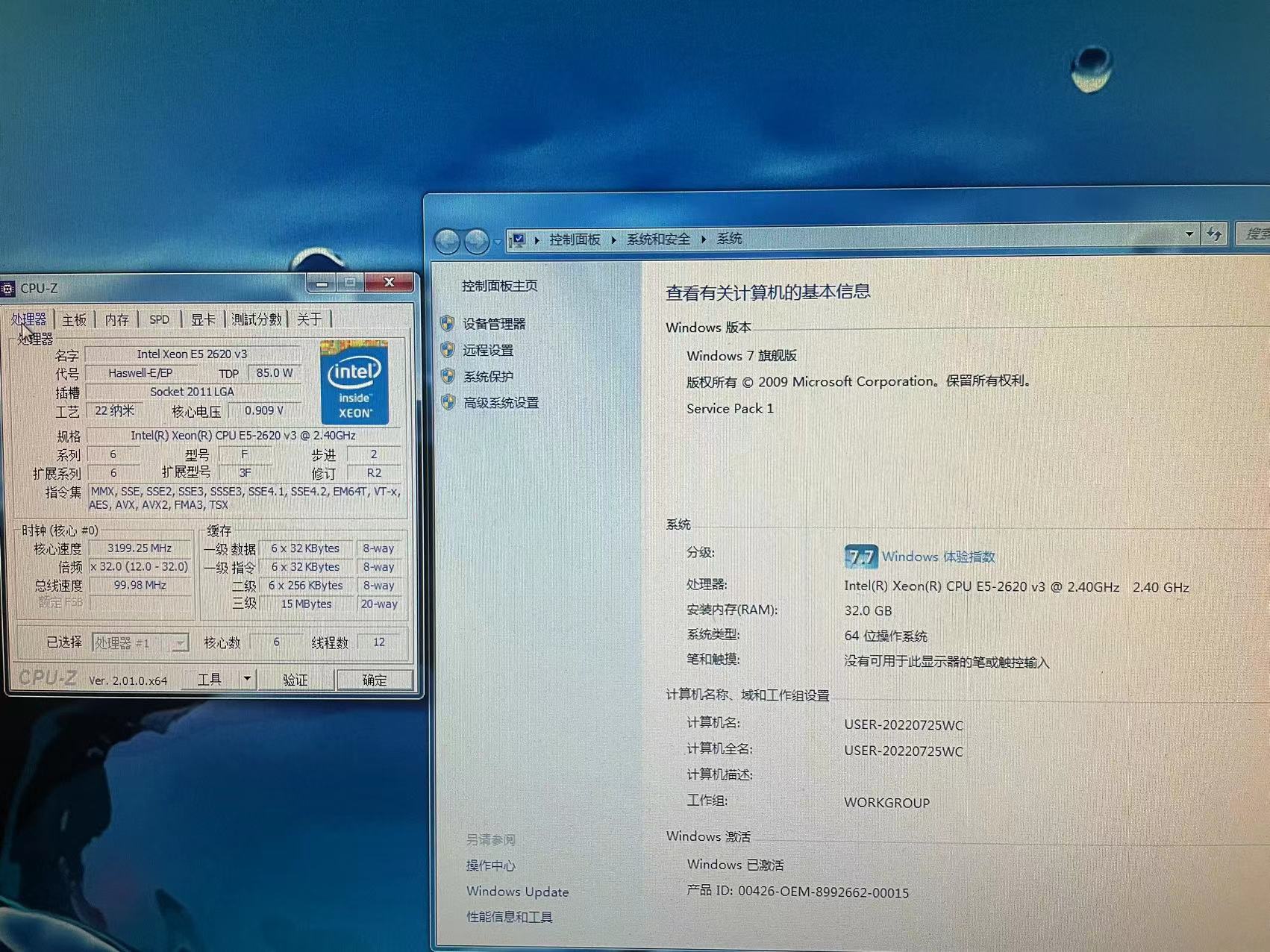Open the 显卡 tab in CPU-Z
This screenshot has height=952, width=1270.
tap(202, 319)
